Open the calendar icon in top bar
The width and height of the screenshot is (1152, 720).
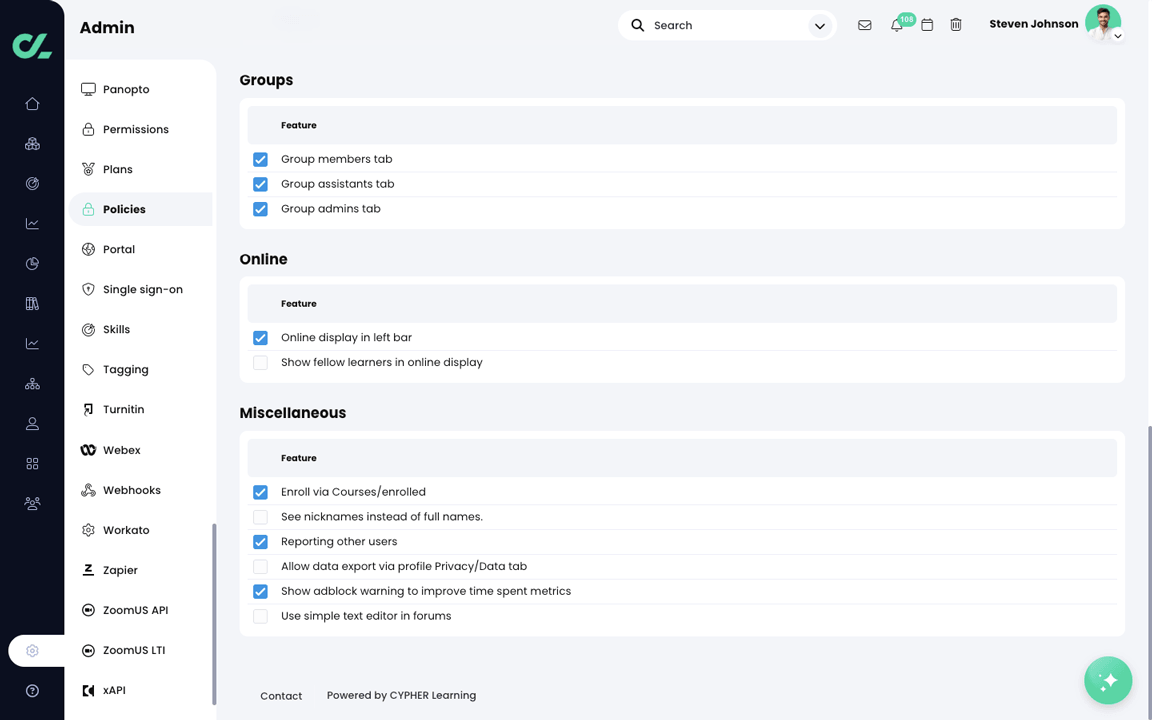(927, 25)
